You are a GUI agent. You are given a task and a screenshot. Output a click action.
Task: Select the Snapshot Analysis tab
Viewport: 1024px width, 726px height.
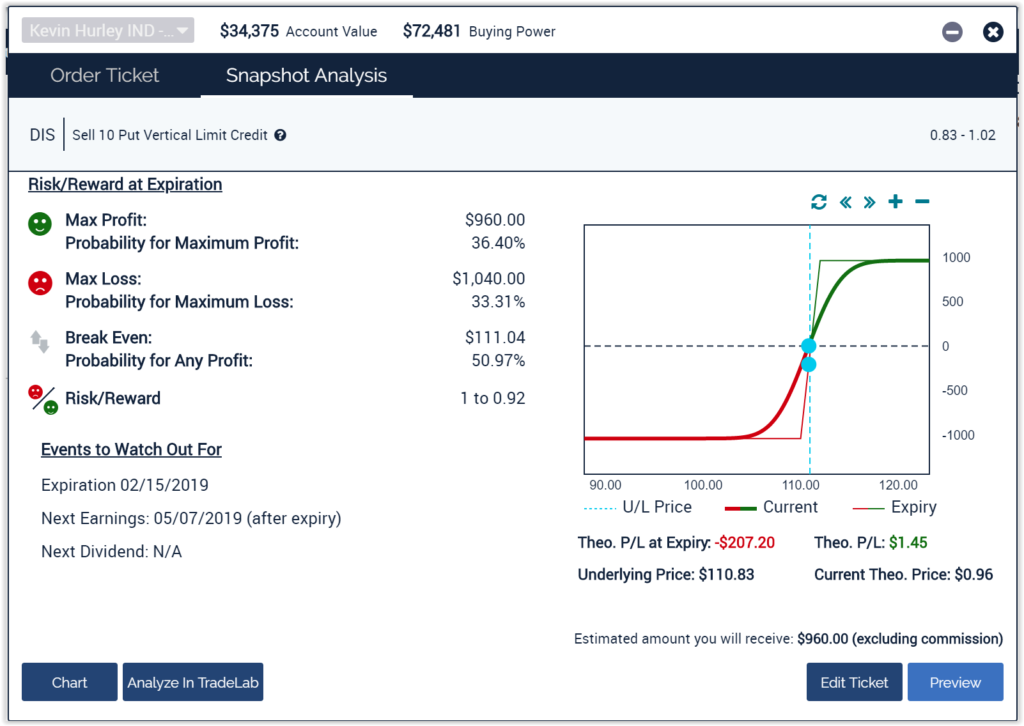pos(306,76)
